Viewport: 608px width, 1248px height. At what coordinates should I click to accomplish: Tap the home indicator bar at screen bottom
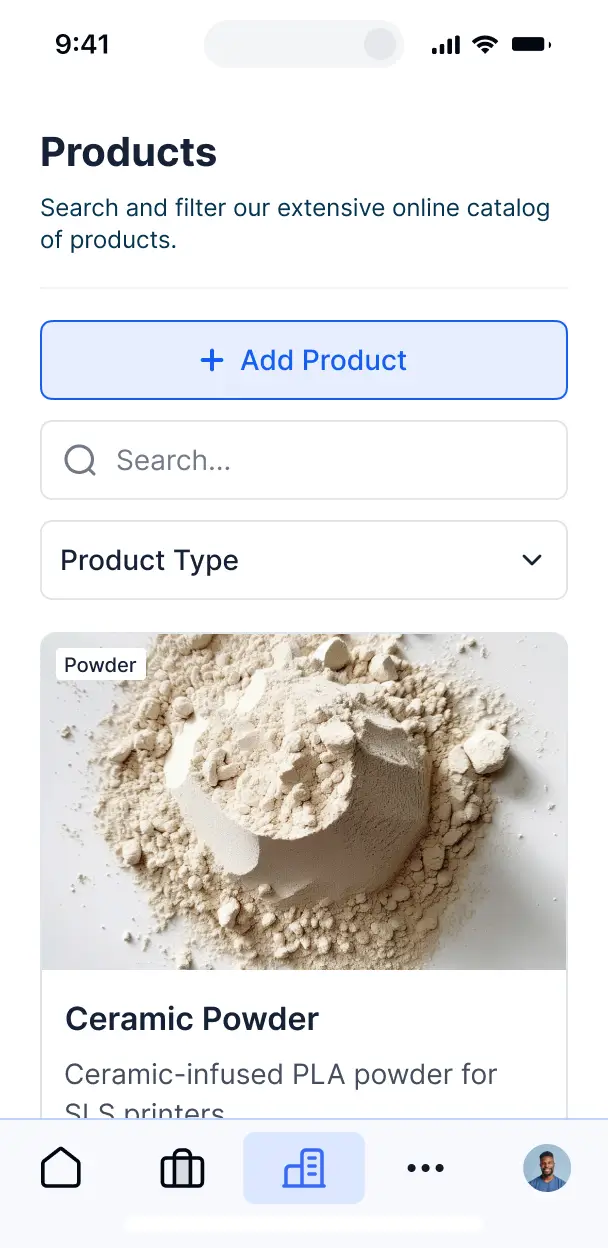pyautogui.click(x=304, y=1223)
